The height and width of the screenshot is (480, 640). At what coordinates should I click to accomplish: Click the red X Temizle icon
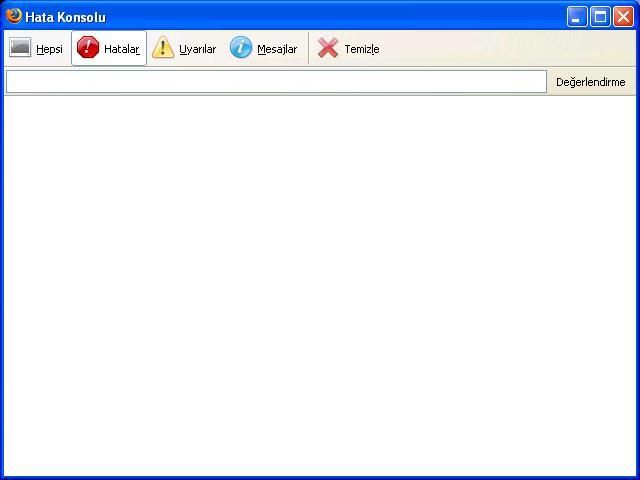coord(328,48)
